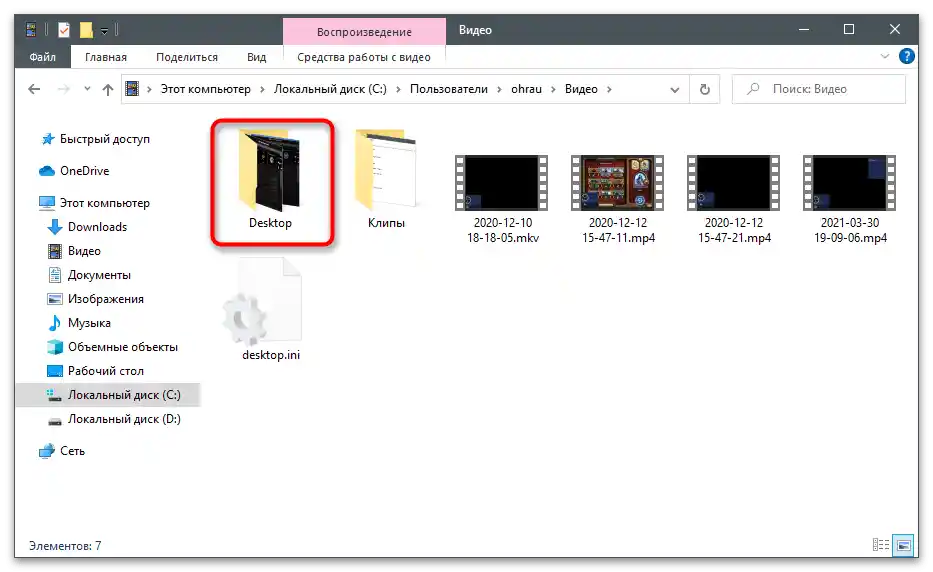The width and height of the screenshot is (933, 572).
Task: Open Explorer help question mark
Action: point(906,57)
